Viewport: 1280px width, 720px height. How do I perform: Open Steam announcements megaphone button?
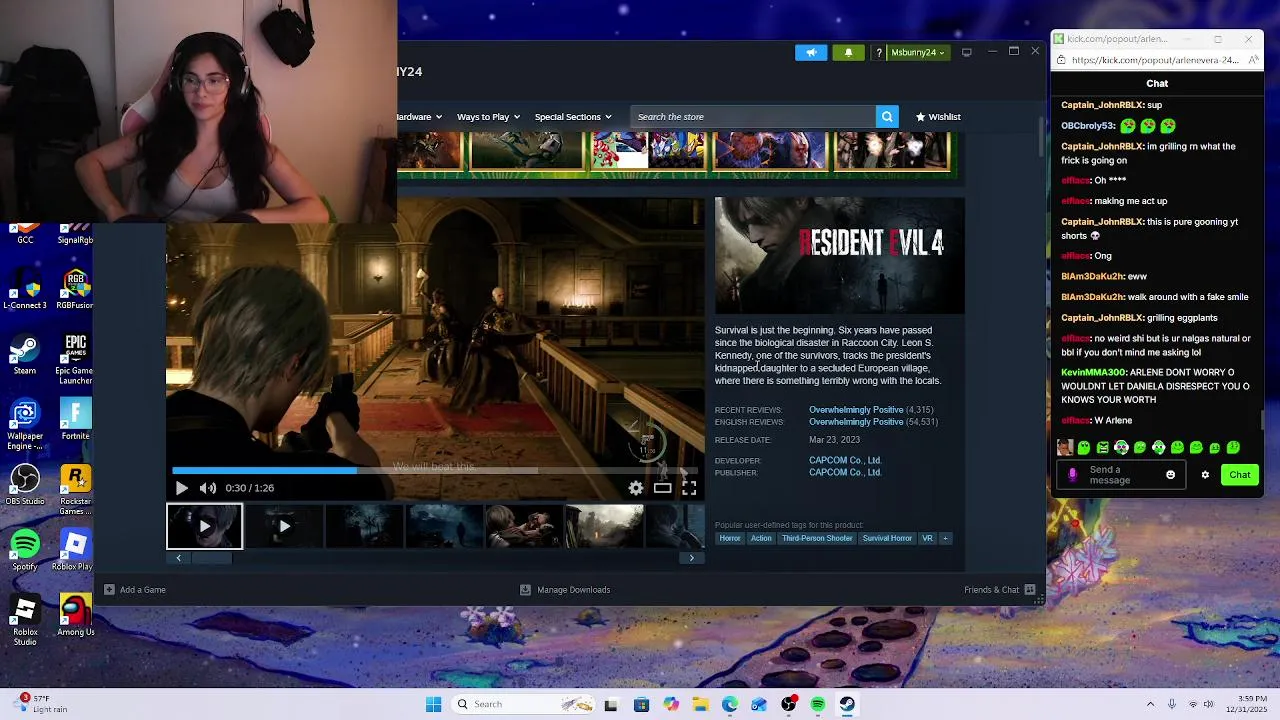coord(811,53)
